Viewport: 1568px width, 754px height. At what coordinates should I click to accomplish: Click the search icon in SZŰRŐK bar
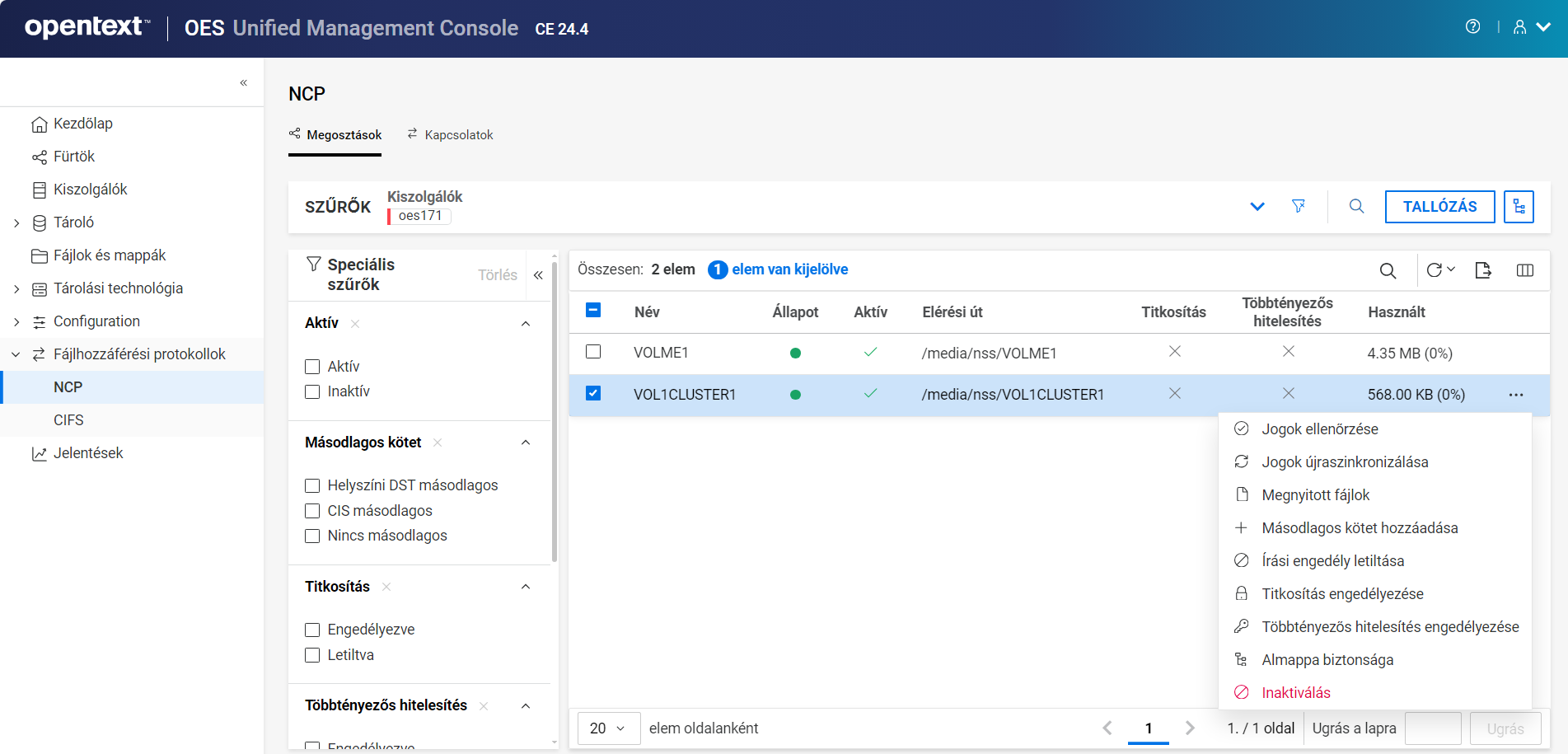pyautogui.click(x=1356, y=206)
